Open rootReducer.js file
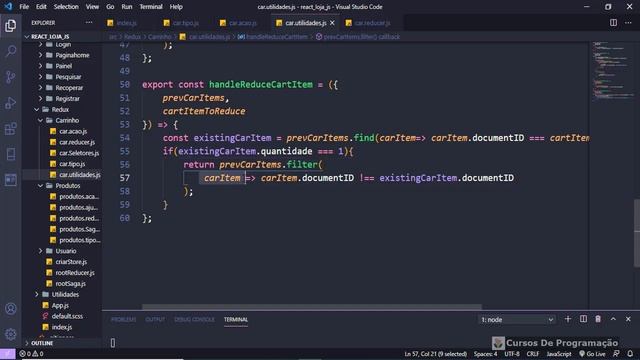Screen dimensions: 640x360 [75, 273]
